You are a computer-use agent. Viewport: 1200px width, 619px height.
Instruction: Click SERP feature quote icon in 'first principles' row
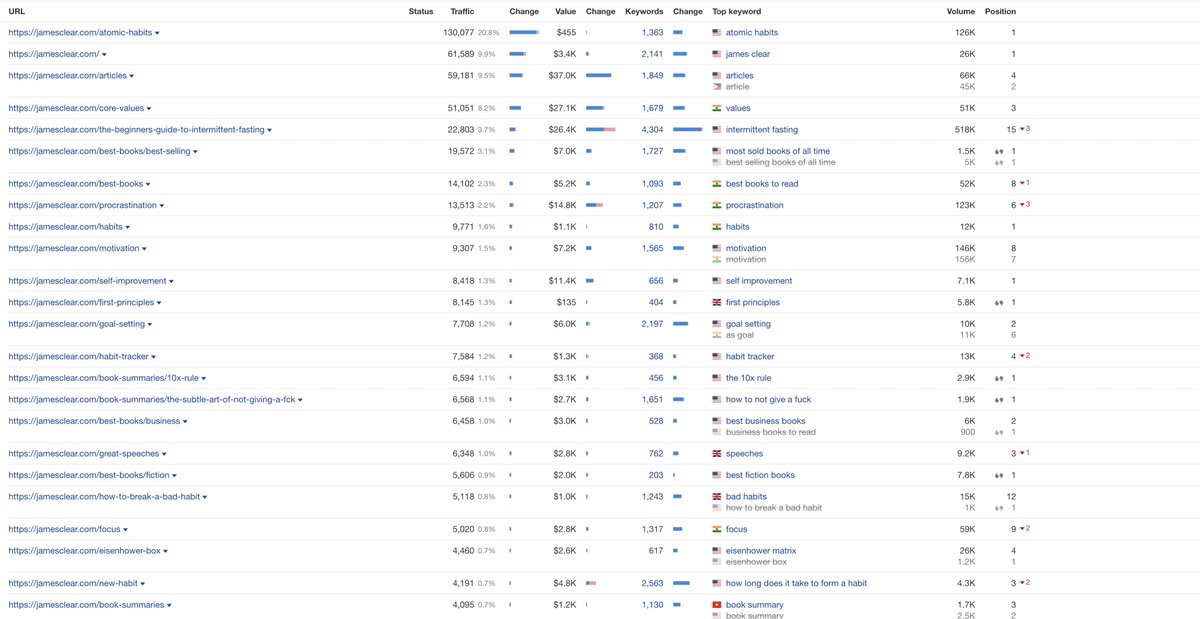tap(998, 303)
